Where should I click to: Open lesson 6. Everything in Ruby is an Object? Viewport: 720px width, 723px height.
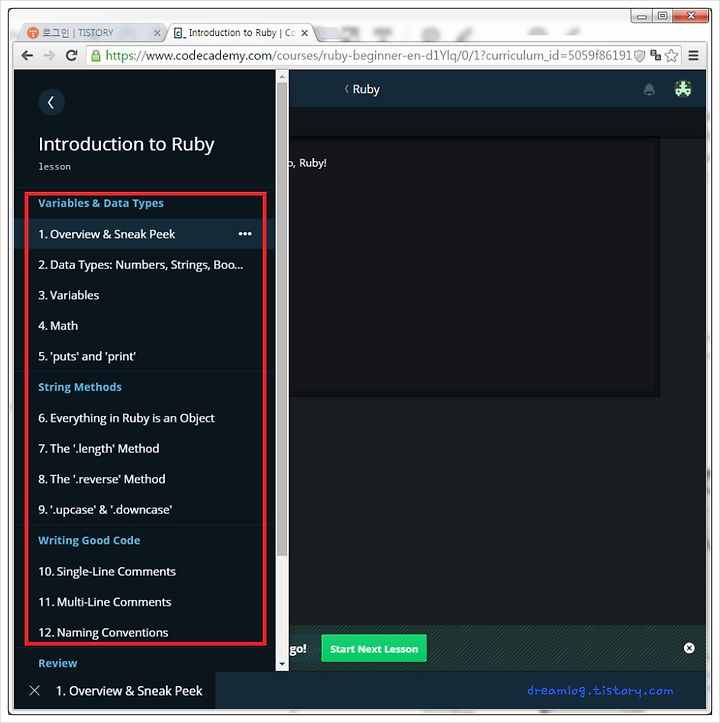[x=144, y=418]
